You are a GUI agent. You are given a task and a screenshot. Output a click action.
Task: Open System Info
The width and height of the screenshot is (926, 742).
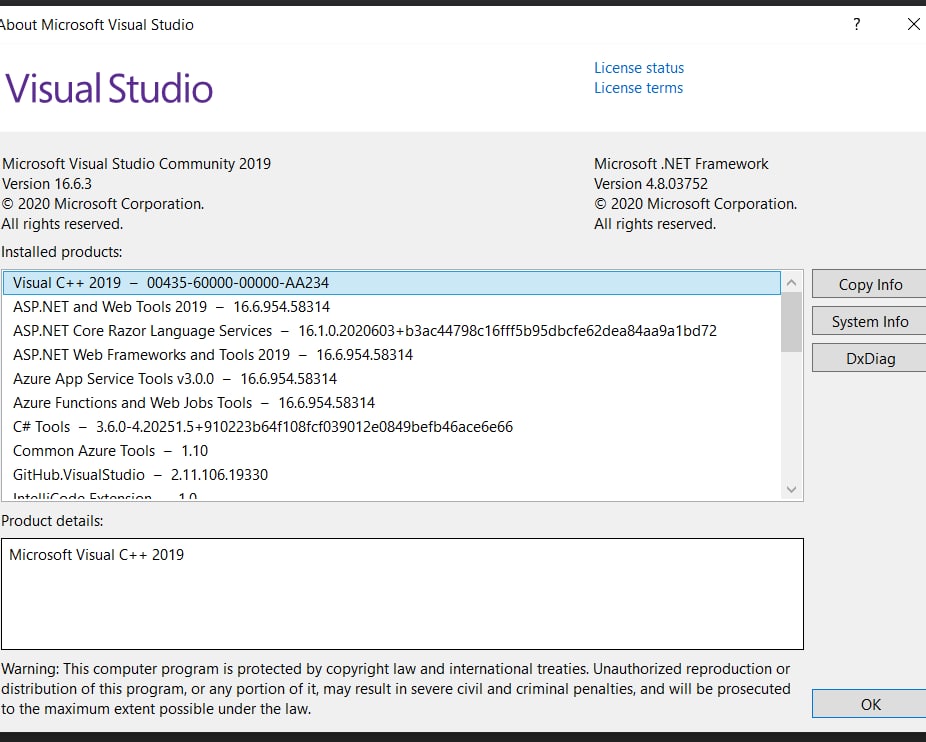click(x=869, y=322)
